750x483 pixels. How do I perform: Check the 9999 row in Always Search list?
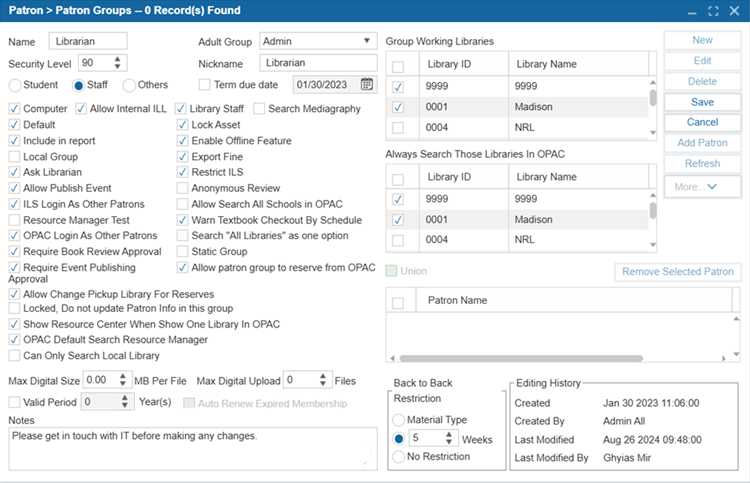pyautogui.click(x=398, y=199)
